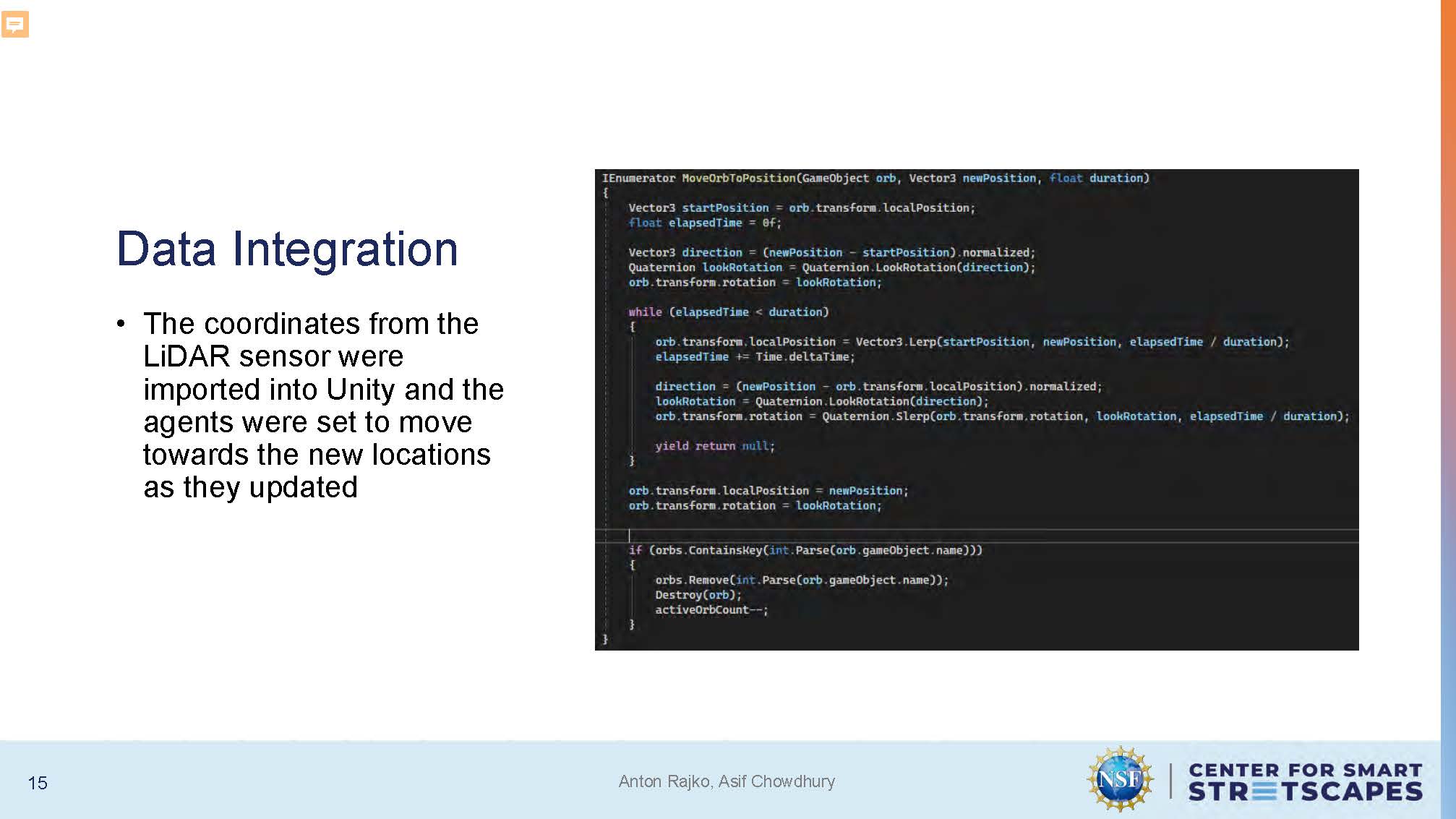
Task: Click the Anton Rajko, Asif Chowdhury footer
Action: click(x=727, y=781)
